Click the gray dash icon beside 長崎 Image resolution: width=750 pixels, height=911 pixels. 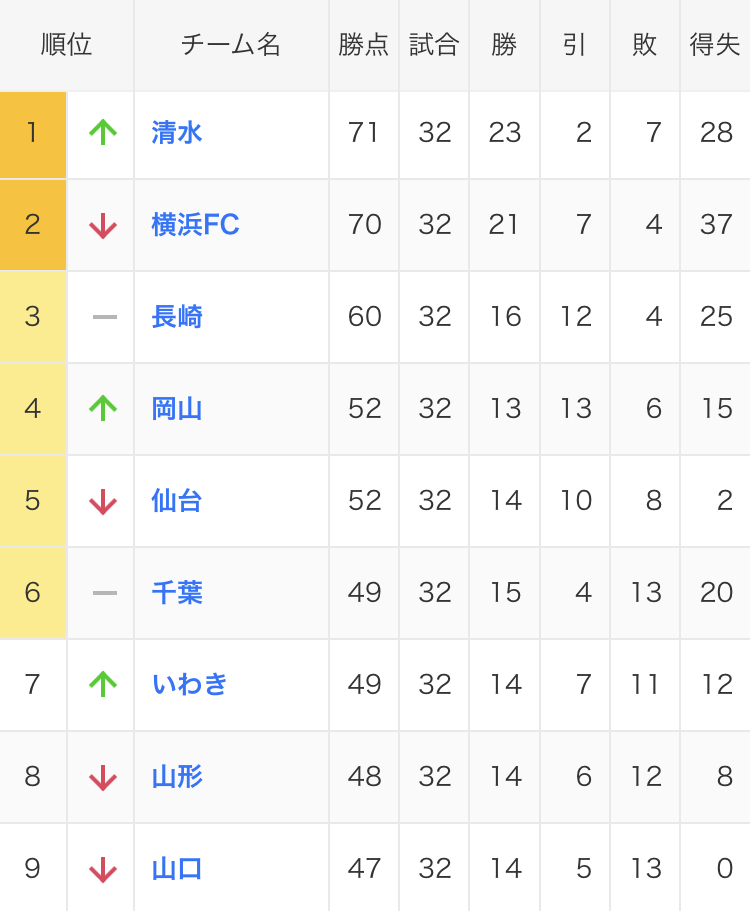tap(104, 317)
